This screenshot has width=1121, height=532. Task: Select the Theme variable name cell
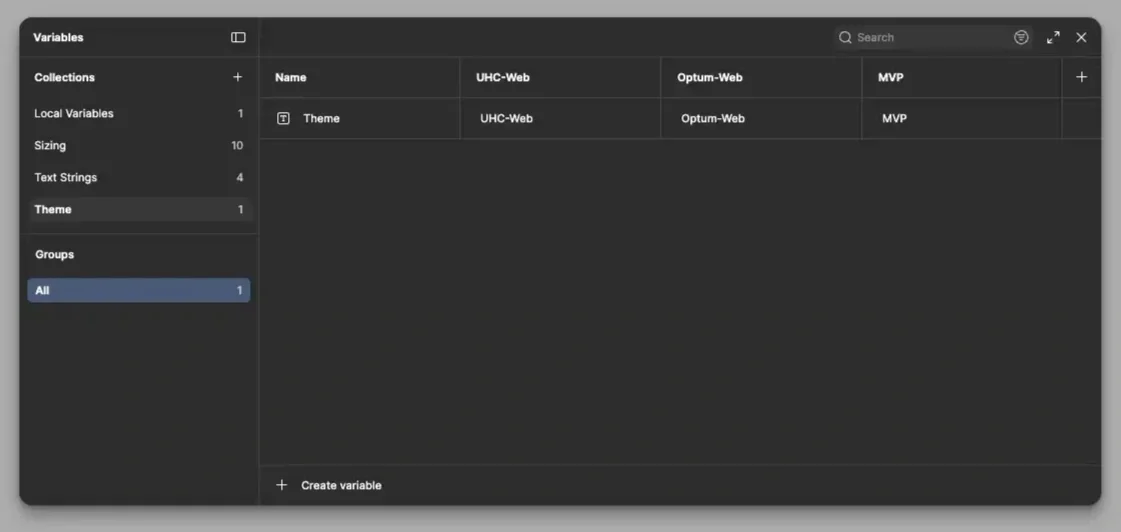pyautogui.click(x=360, y=119)
